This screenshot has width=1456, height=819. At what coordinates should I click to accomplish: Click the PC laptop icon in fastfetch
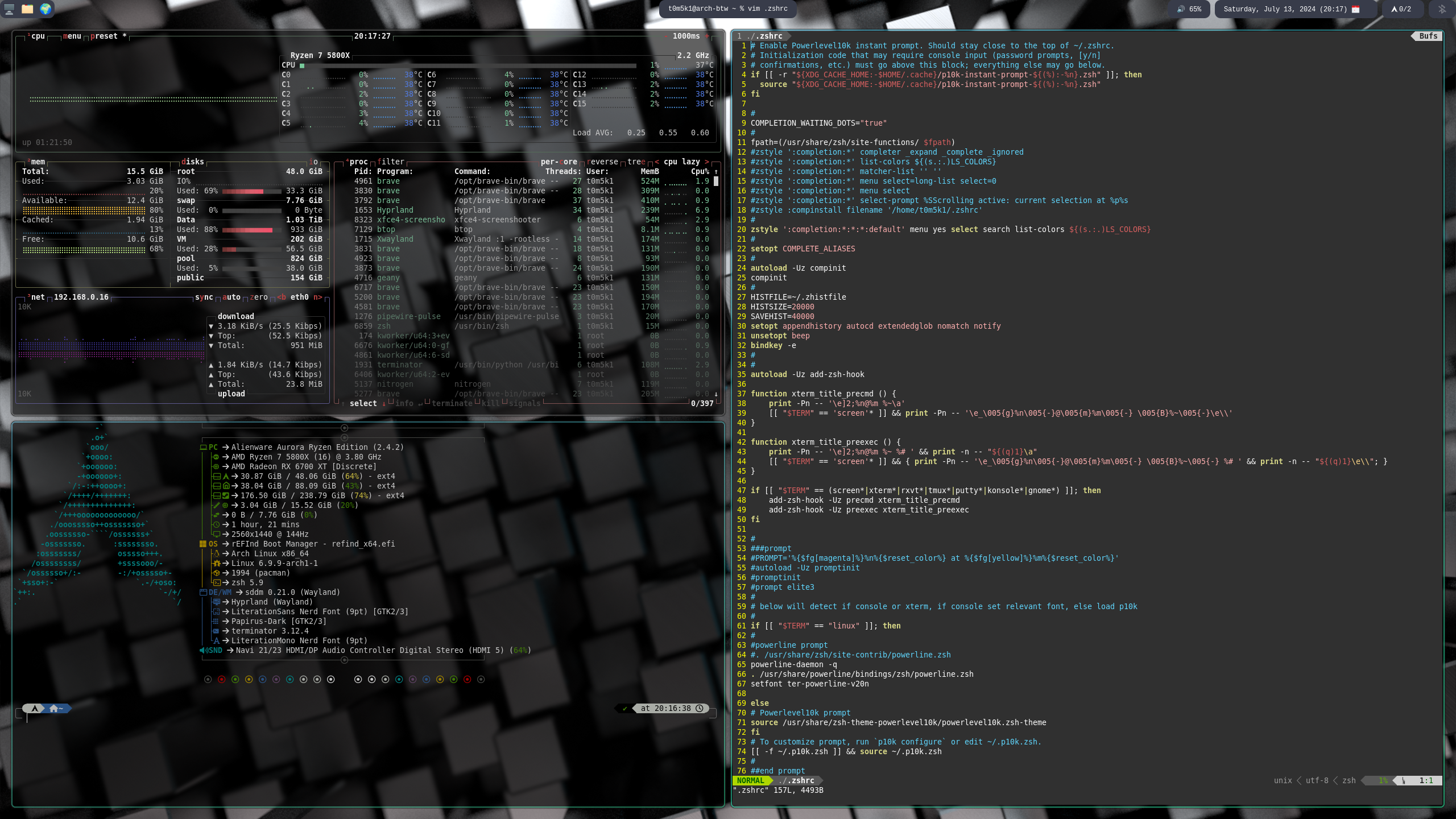(x=203, y=447)
